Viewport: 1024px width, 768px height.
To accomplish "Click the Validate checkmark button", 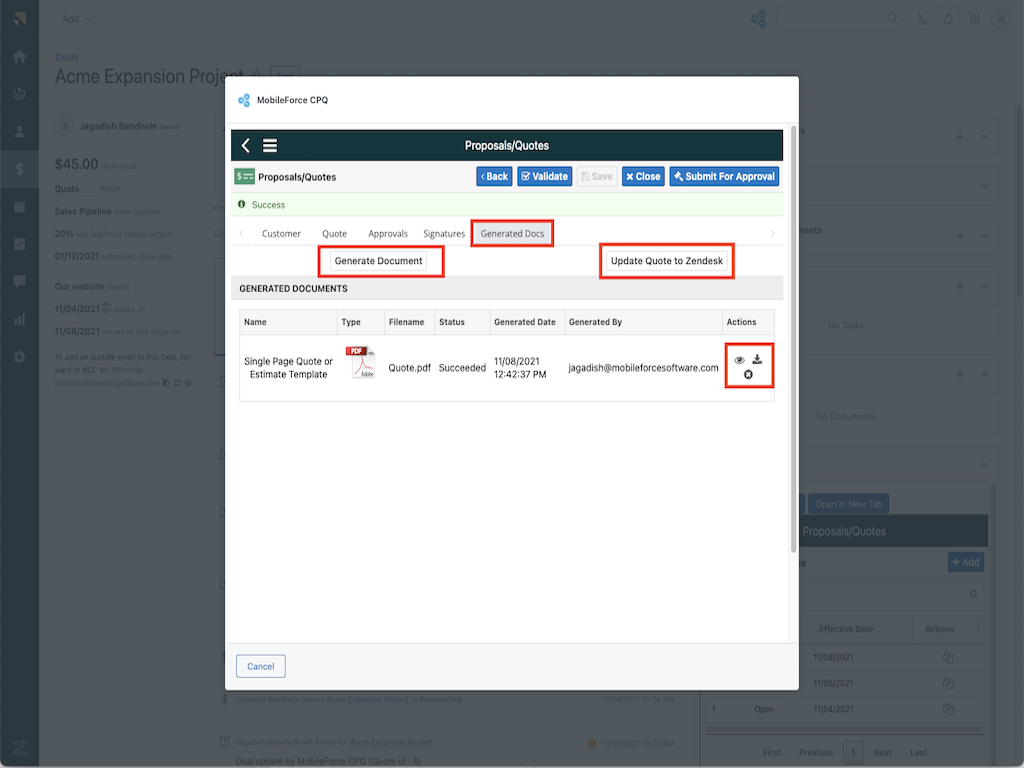I will 544,176.
